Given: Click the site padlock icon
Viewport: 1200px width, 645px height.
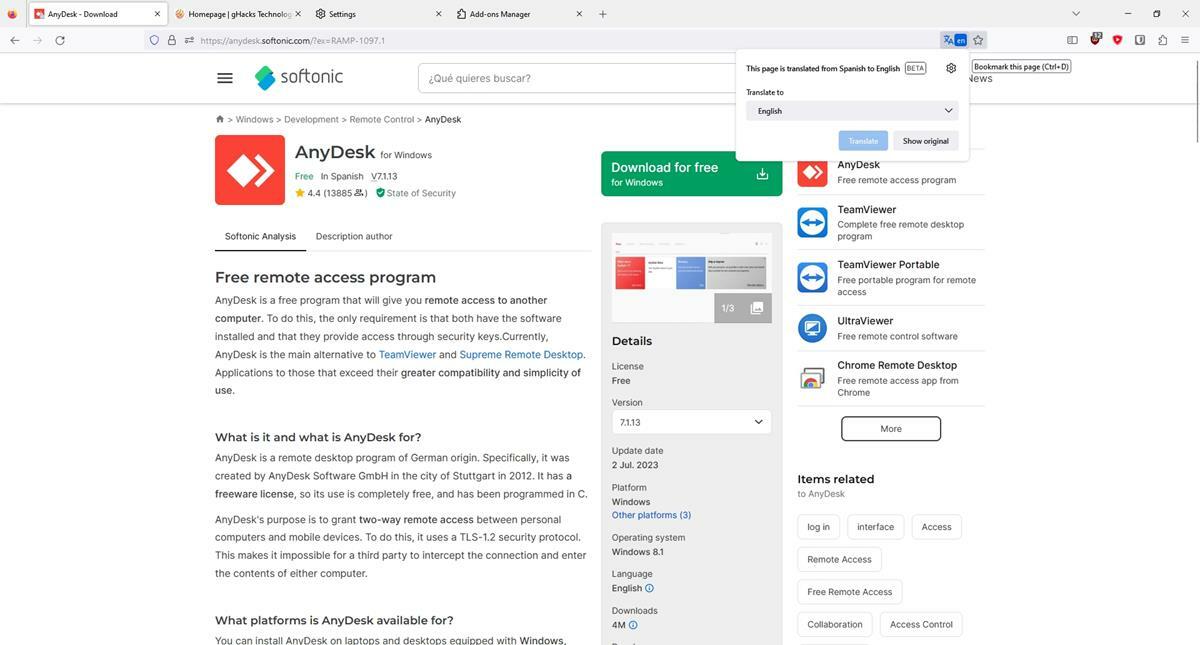Looking at the screenshot, I should click(x=172, y=40).
